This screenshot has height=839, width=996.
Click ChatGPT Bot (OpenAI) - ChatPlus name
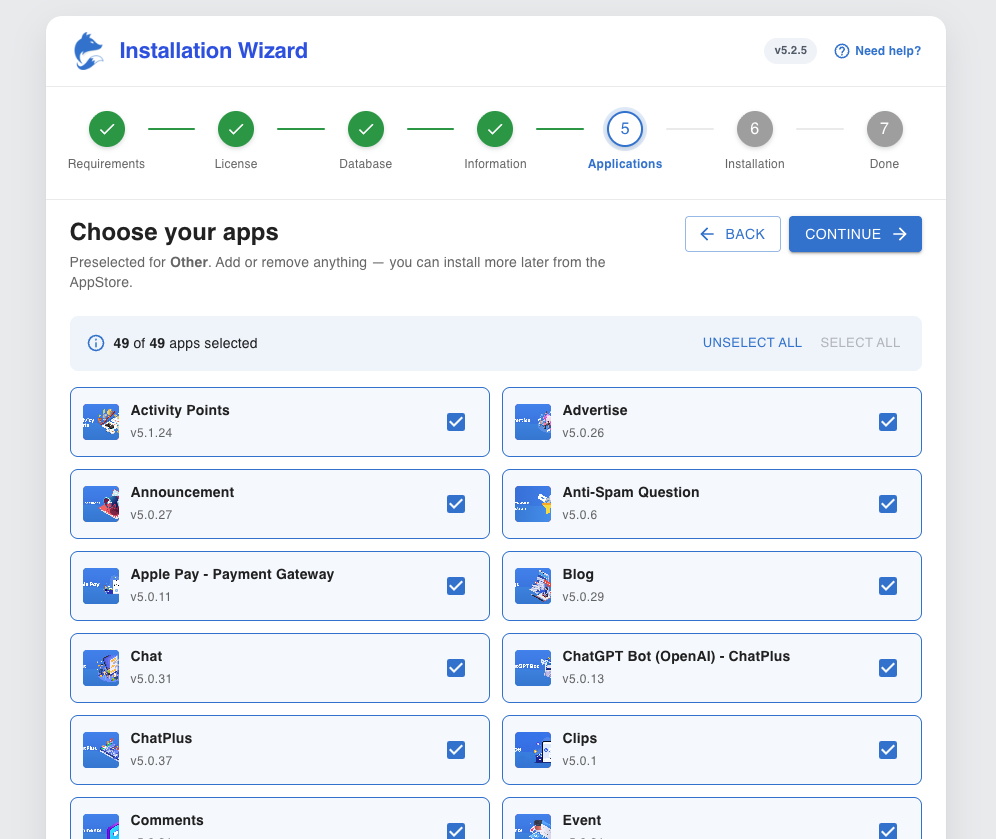(x=676, y=656)
